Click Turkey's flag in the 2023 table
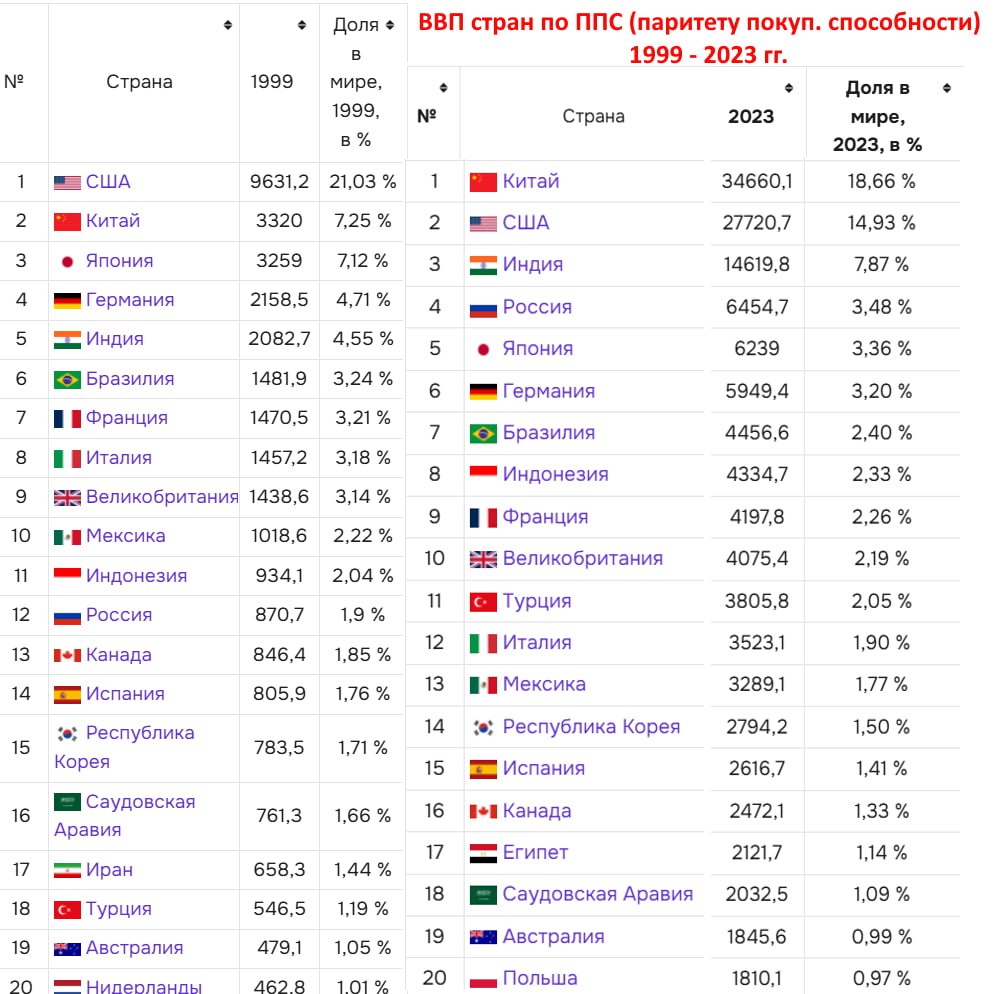Viewport: 1000px width, 994px height. [x=483, y=602]
